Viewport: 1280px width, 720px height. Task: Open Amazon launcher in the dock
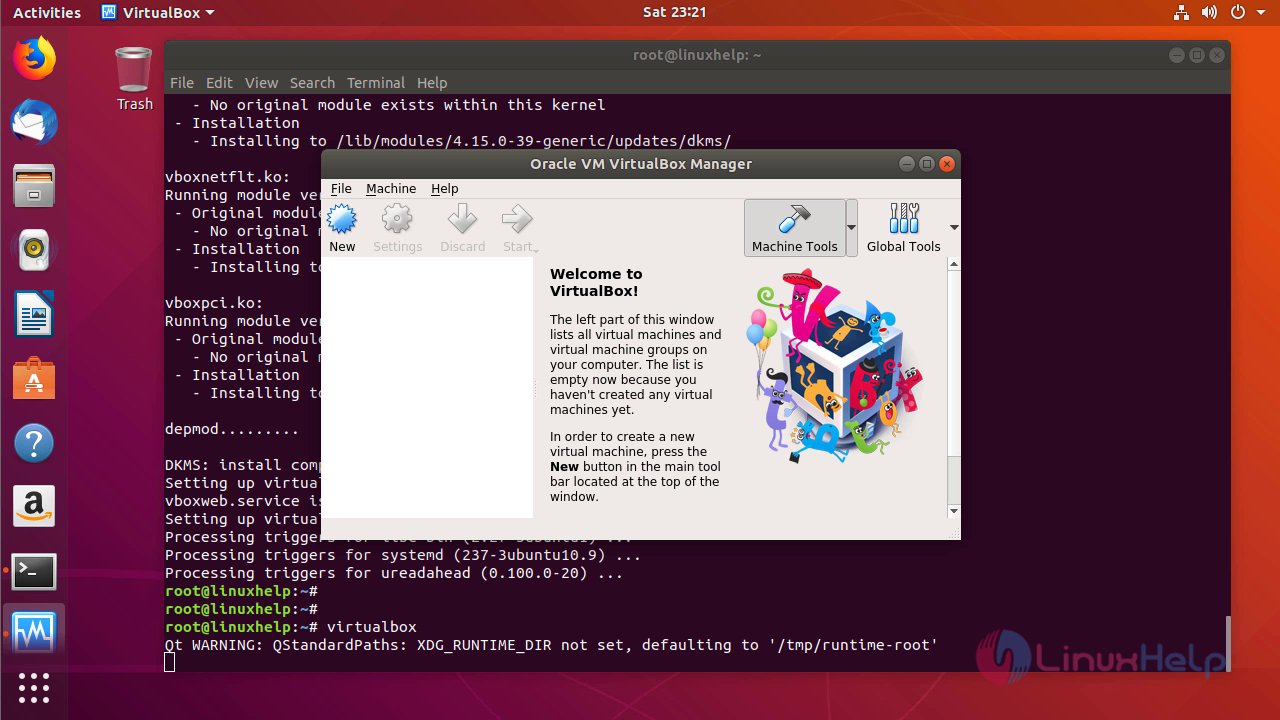pos(34,507)
